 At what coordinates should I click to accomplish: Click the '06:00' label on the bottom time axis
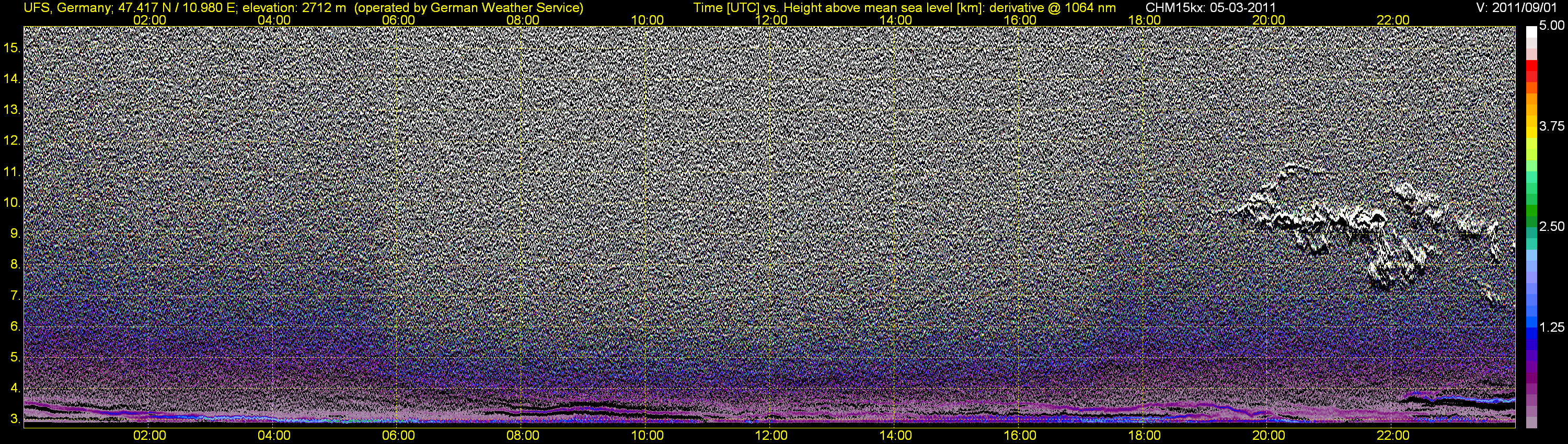pyautogui.click(x=398, y=436)
